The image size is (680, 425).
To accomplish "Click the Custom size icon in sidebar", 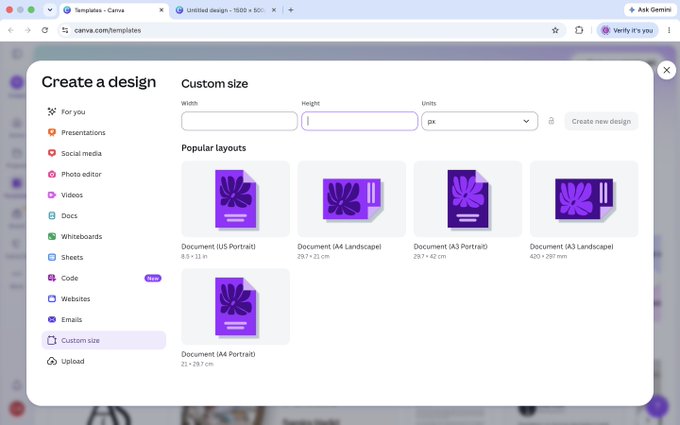I will [52, 340].
